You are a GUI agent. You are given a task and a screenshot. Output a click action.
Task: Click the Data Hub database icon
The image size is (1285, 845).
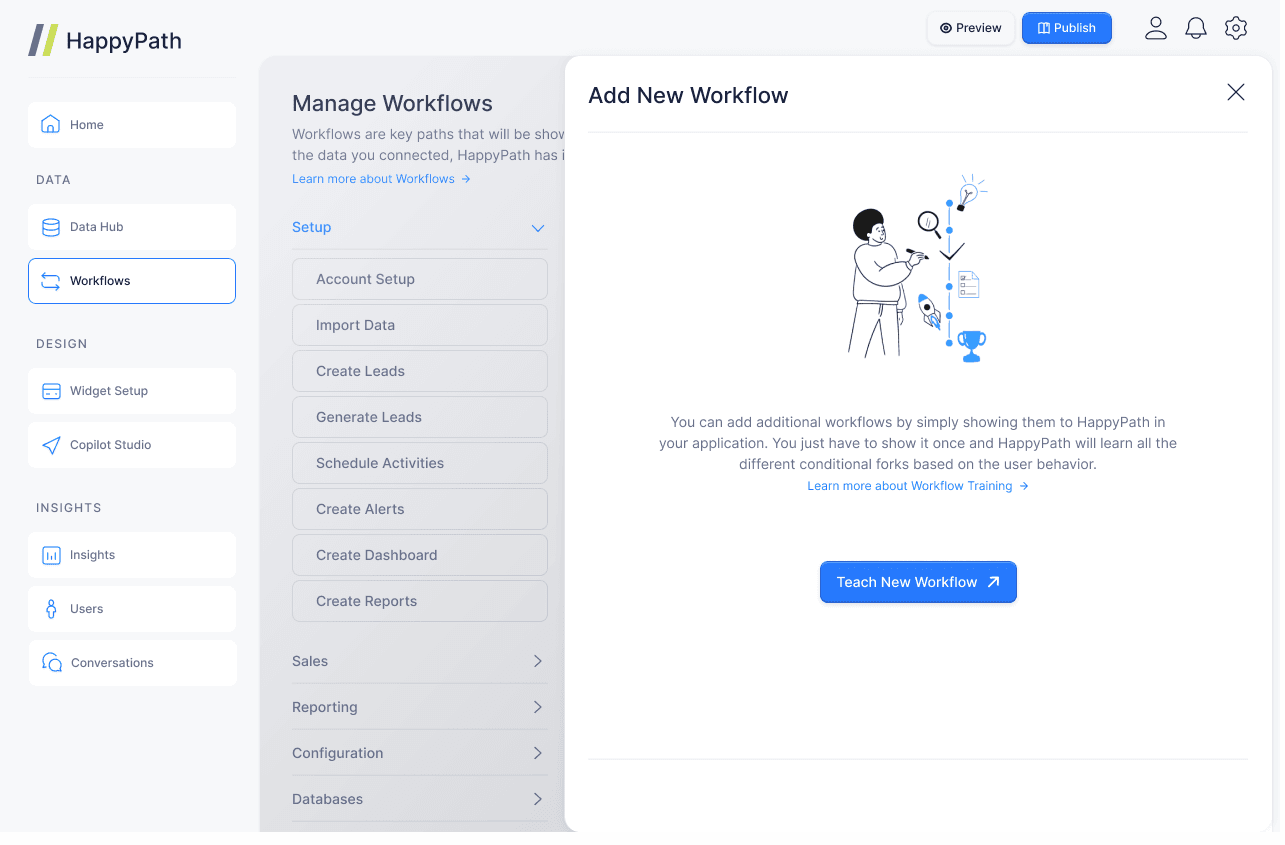point(50,227)
